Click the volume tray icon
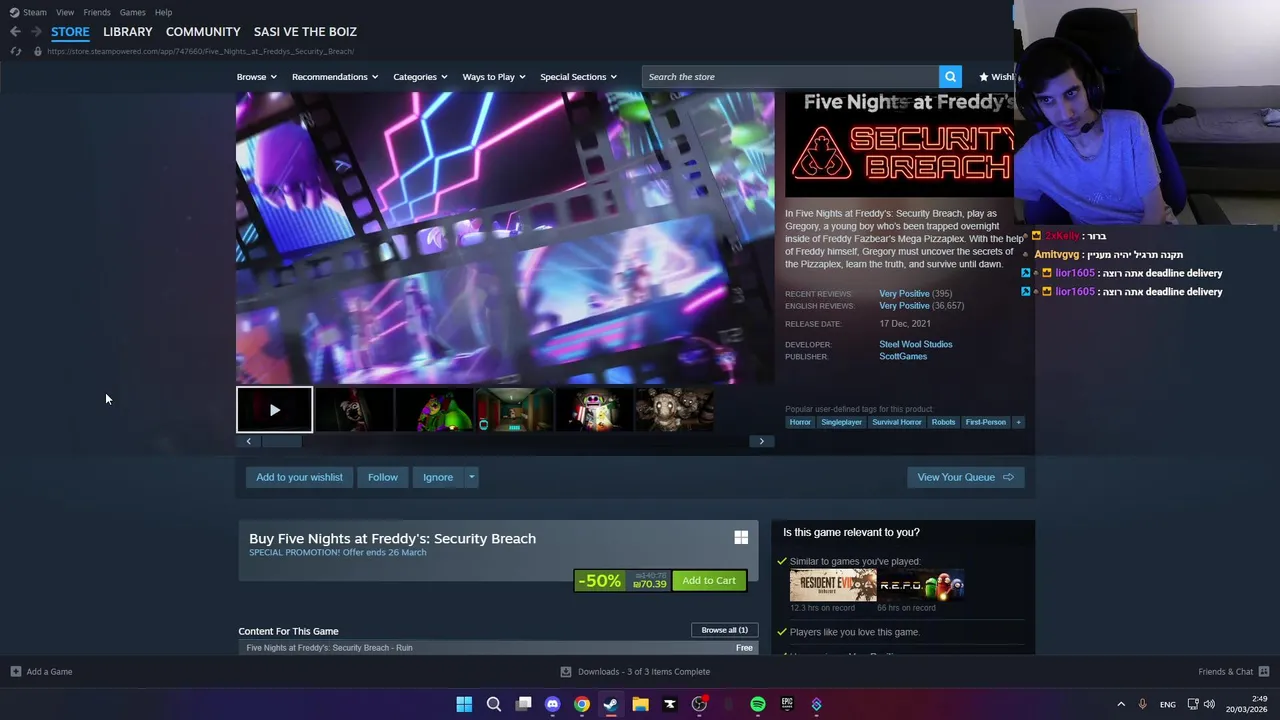Image resolution: width=1280 pixels, height=720 pixels. pos(1209,704)
